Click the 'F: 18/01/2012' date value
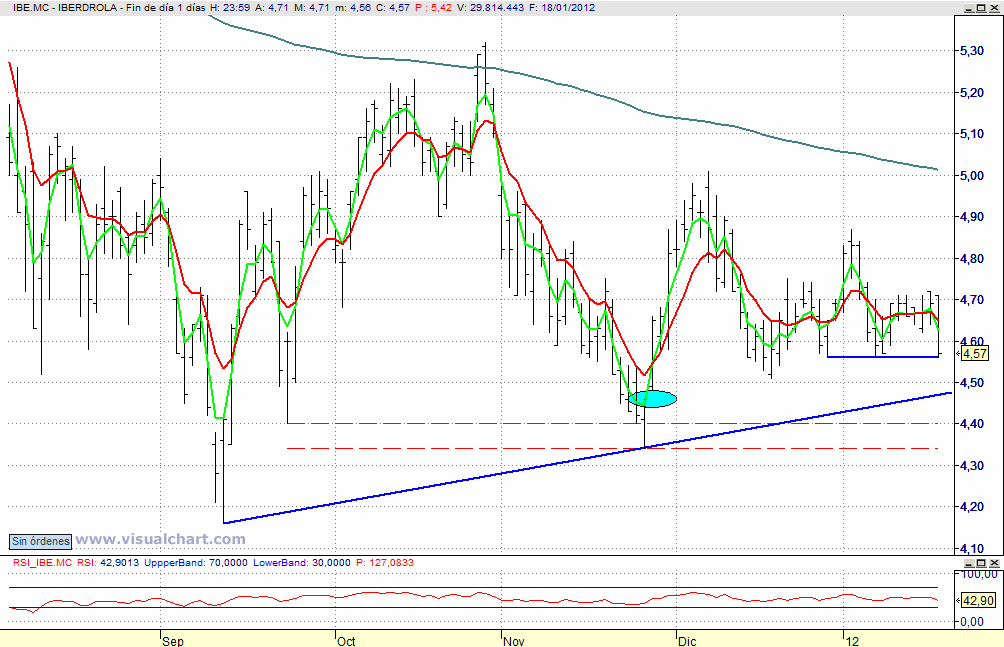This screenshot has height=647, width=1004. [x=562, y=8]
